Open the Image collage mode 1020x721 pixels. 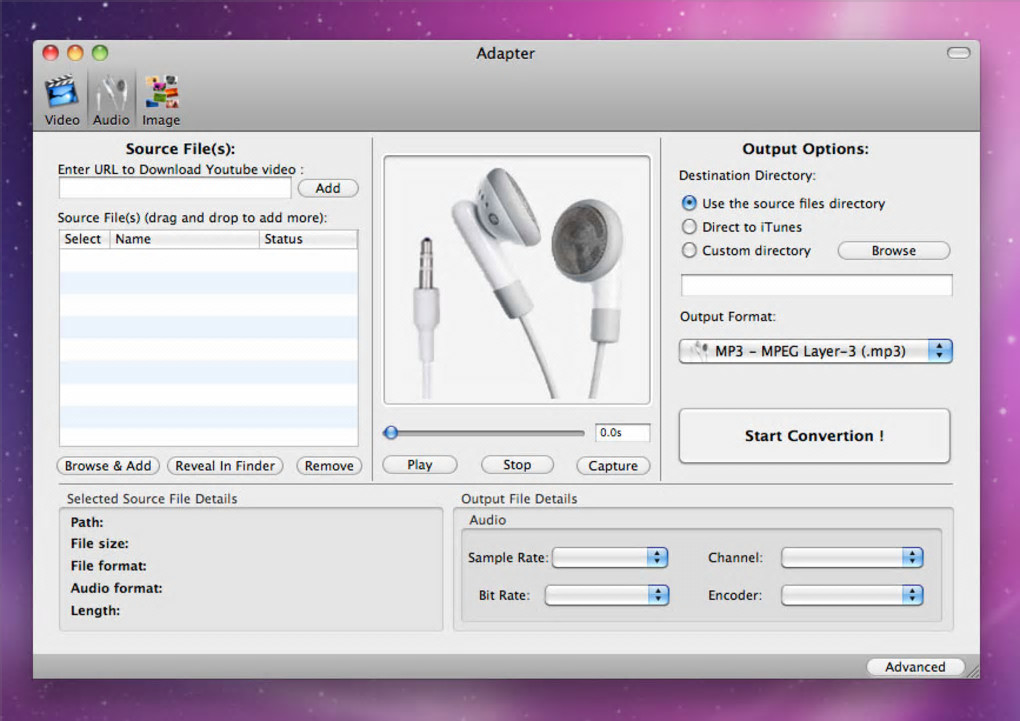click(x=161, y=100)
